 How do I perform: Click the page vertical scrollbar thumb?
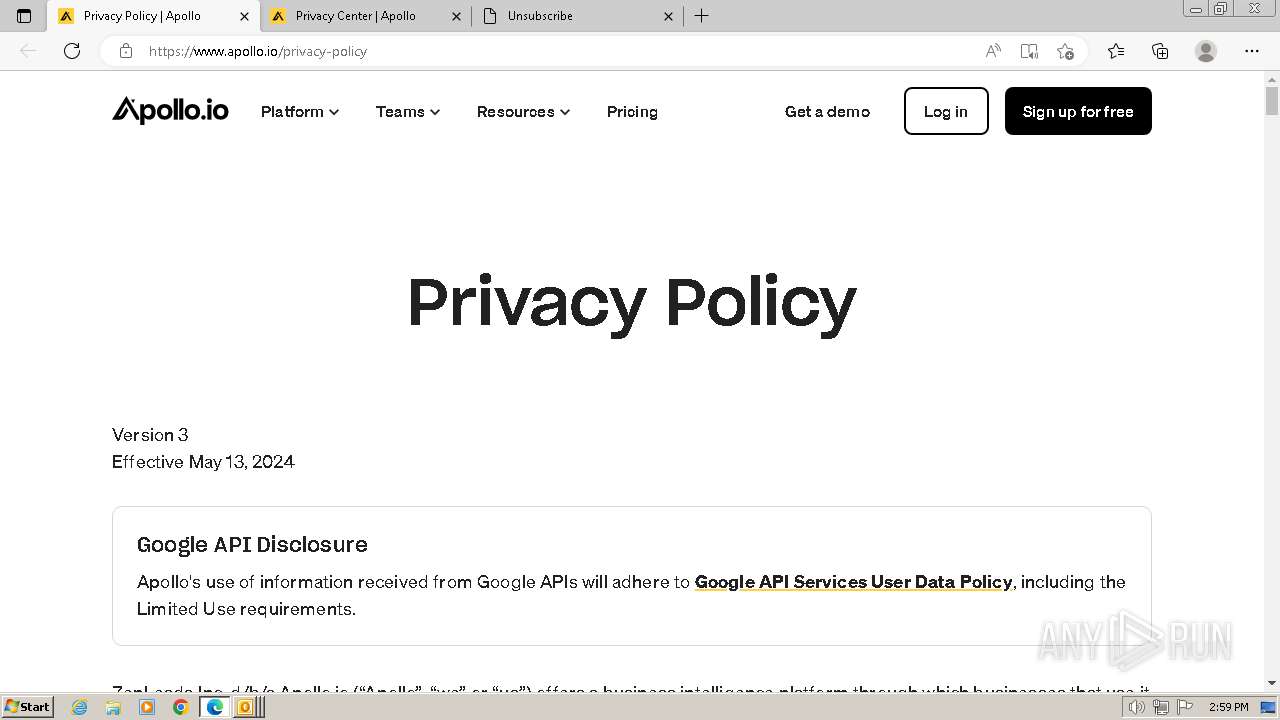click(1272, 100)
